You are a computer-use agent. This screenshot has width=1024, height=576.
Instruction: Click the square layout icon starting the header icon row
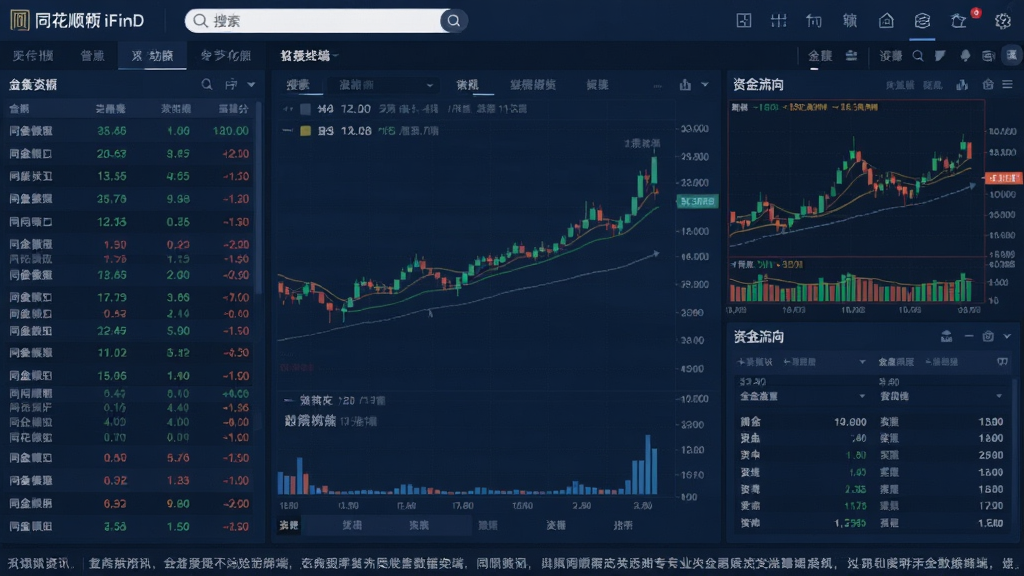pos(744,21)
